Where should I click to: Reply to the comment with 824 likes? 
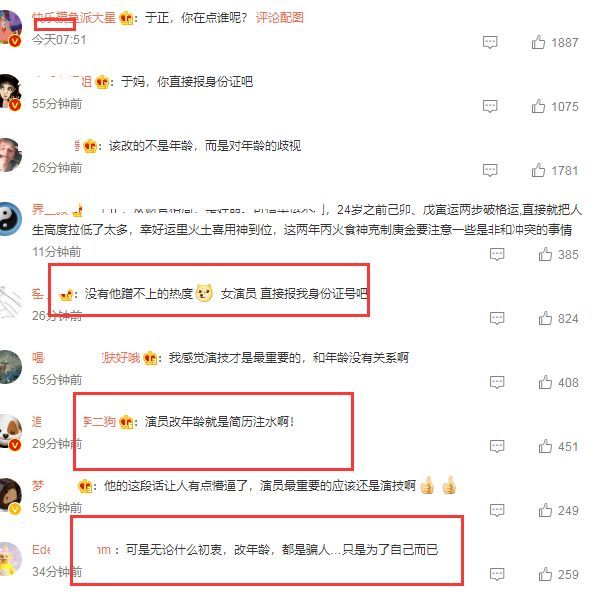[x=497, y=318]
